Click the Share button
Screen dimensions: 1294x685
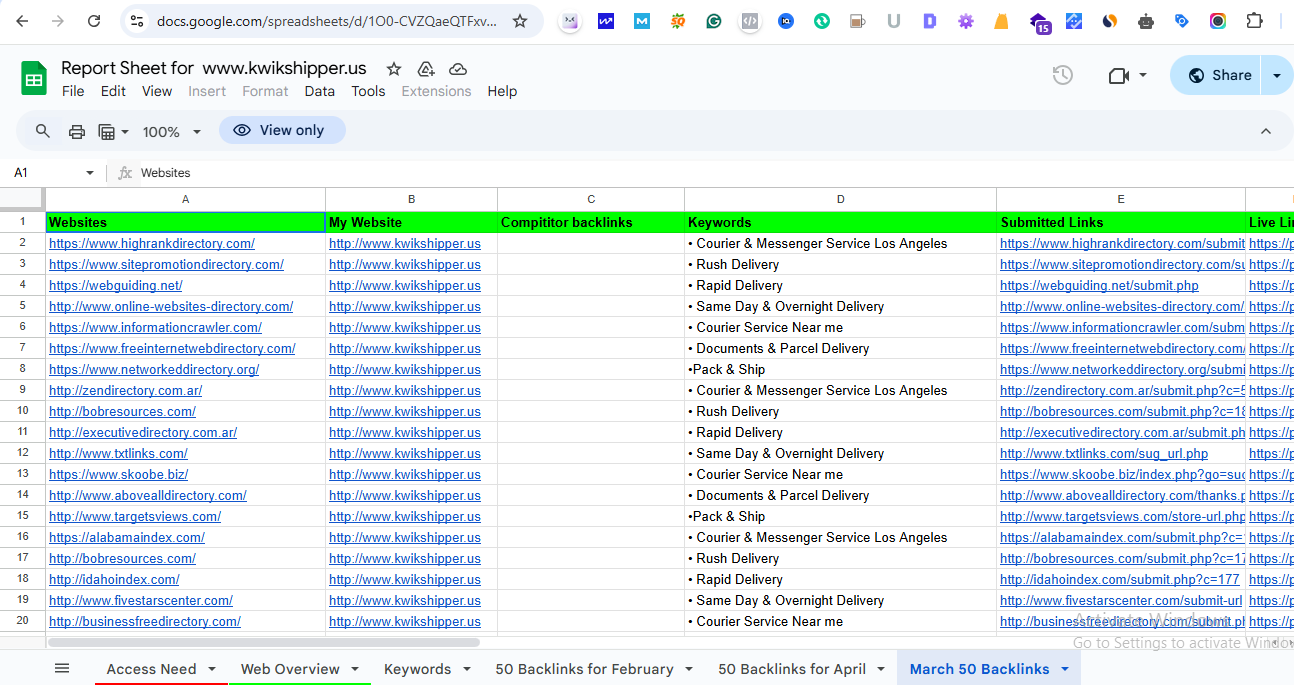pyautogui.click(x=1218, y=75)
